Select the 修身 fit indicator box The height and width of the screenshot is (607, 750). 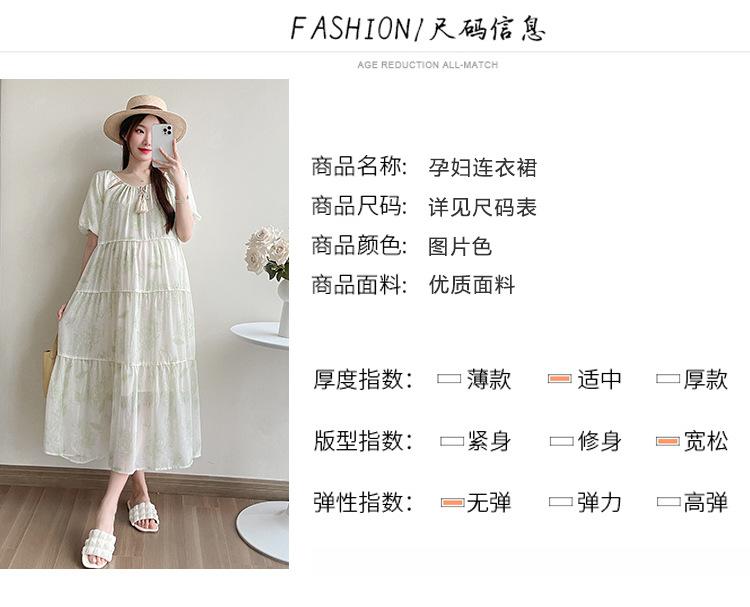tap(562, 441)
